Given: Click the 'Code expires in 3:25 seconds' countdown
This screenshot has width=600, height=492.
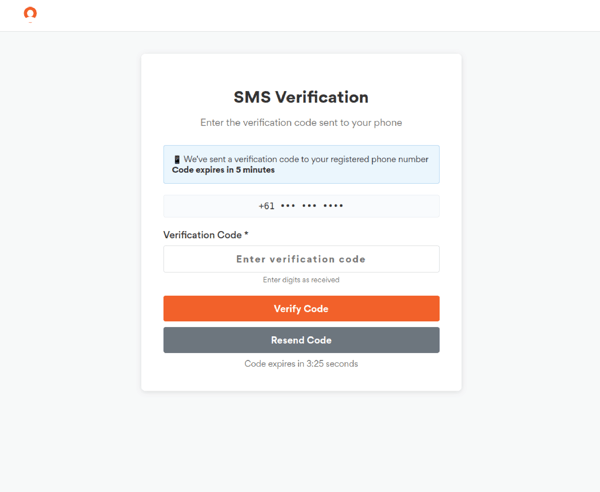Looking at the screenshot, I should (301, 364).
